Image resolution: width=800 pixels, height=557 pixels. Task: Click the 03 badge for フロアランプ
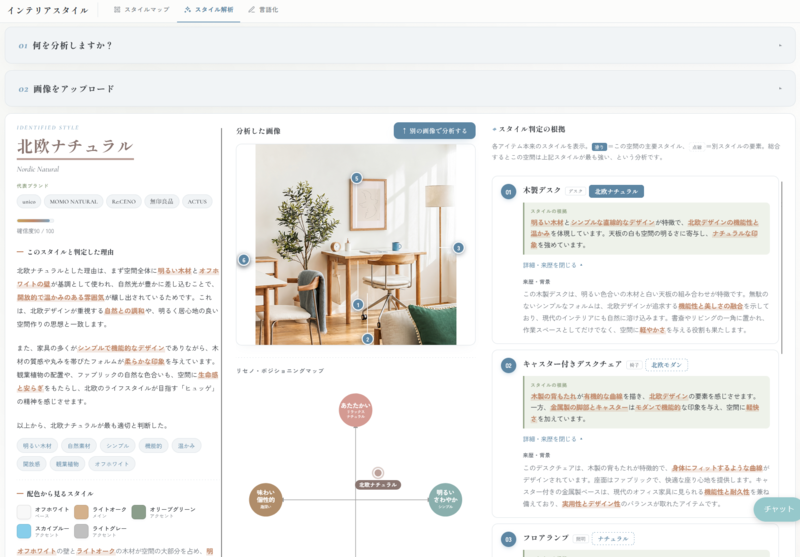coord(508,539)
